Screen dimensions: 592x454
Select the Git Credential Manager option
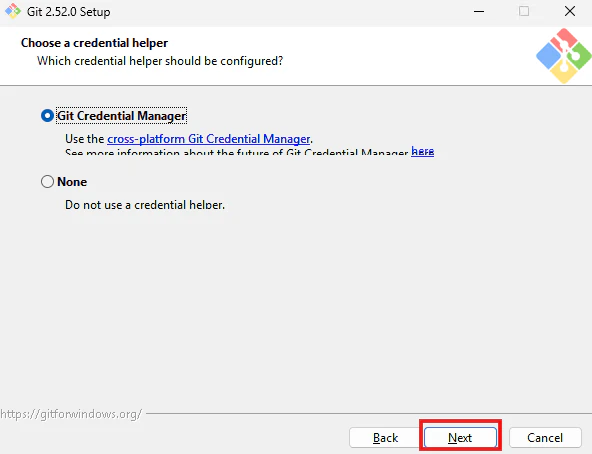point(114,116)
